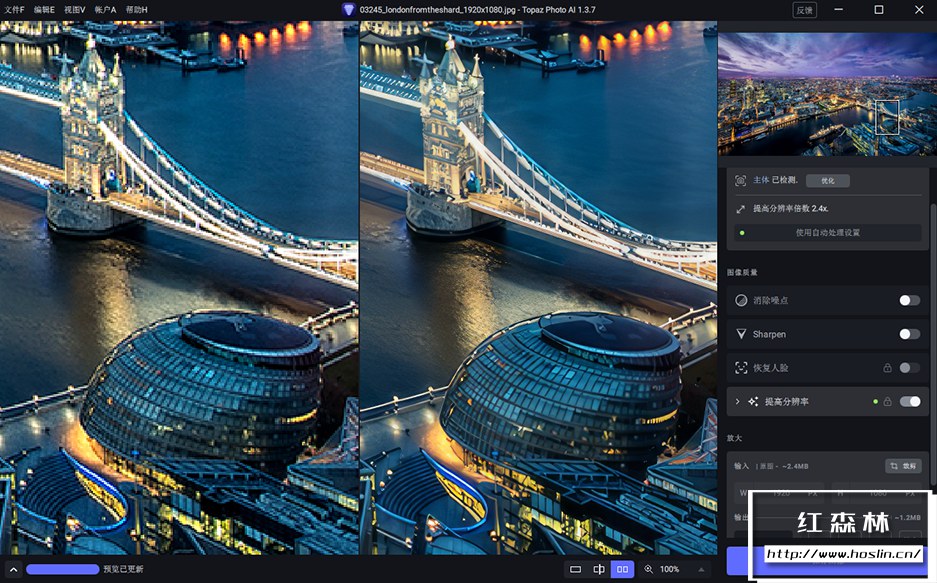Screen dimensions: 937x583
Task: Click the green status dot beside 提高分辨率
Action: point(875,401)
